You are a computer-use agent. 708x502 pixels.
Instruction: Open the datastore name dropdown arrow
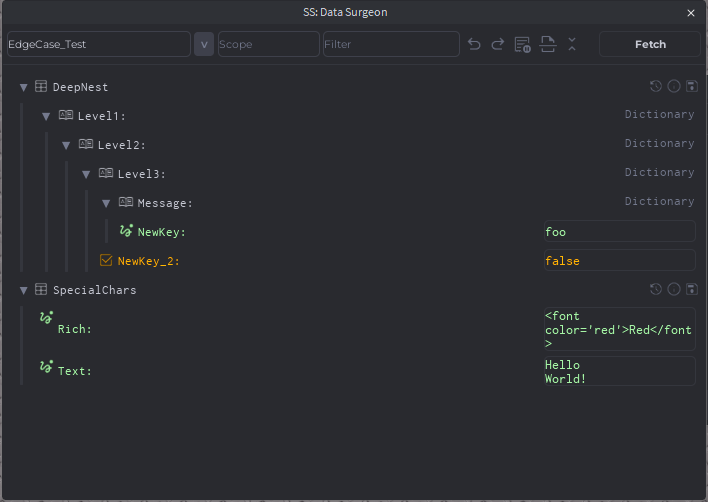(204, 44)
